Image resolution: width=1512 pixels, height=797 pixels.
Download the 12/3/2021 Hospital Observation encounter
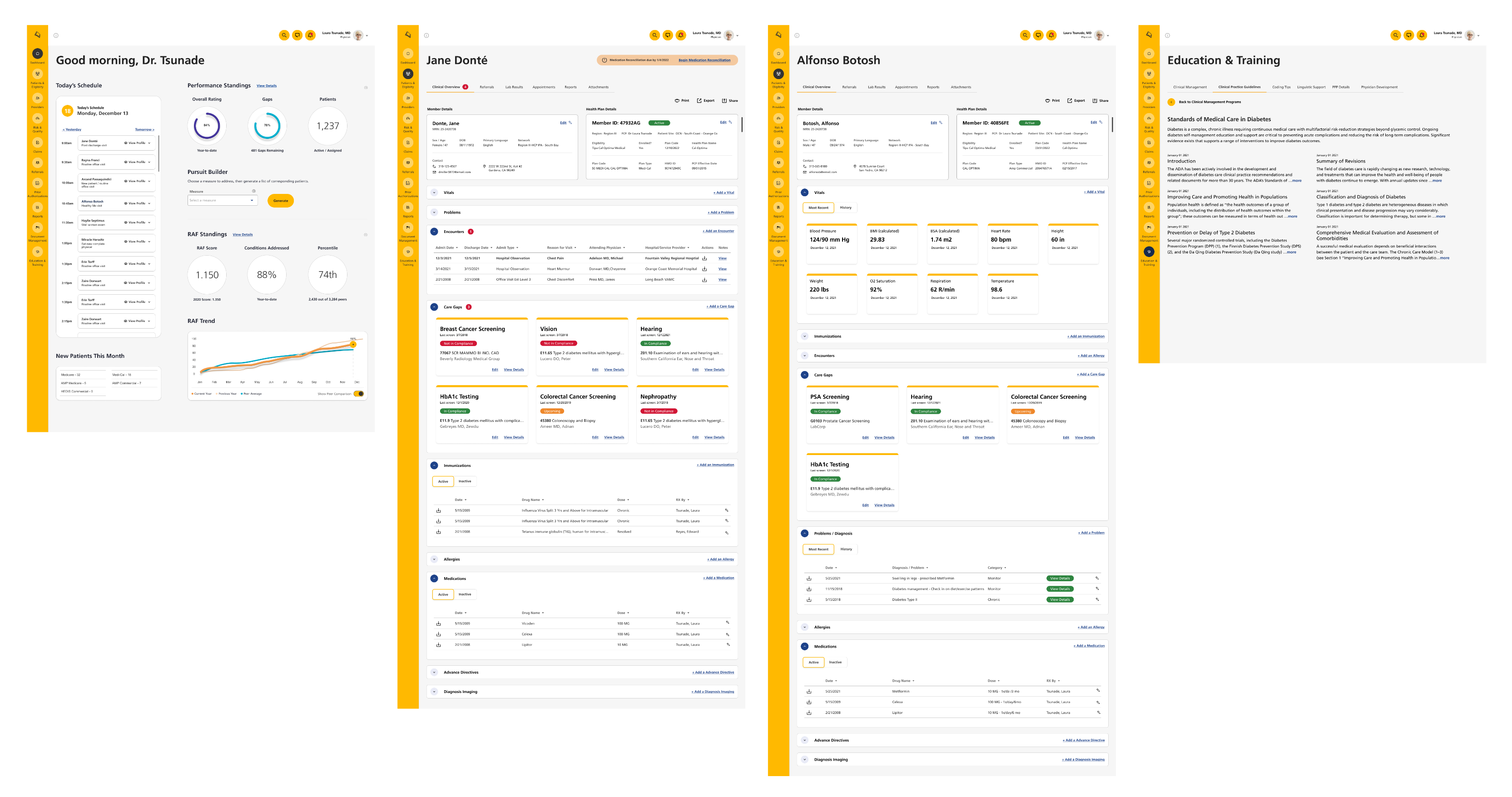[704, 258]
